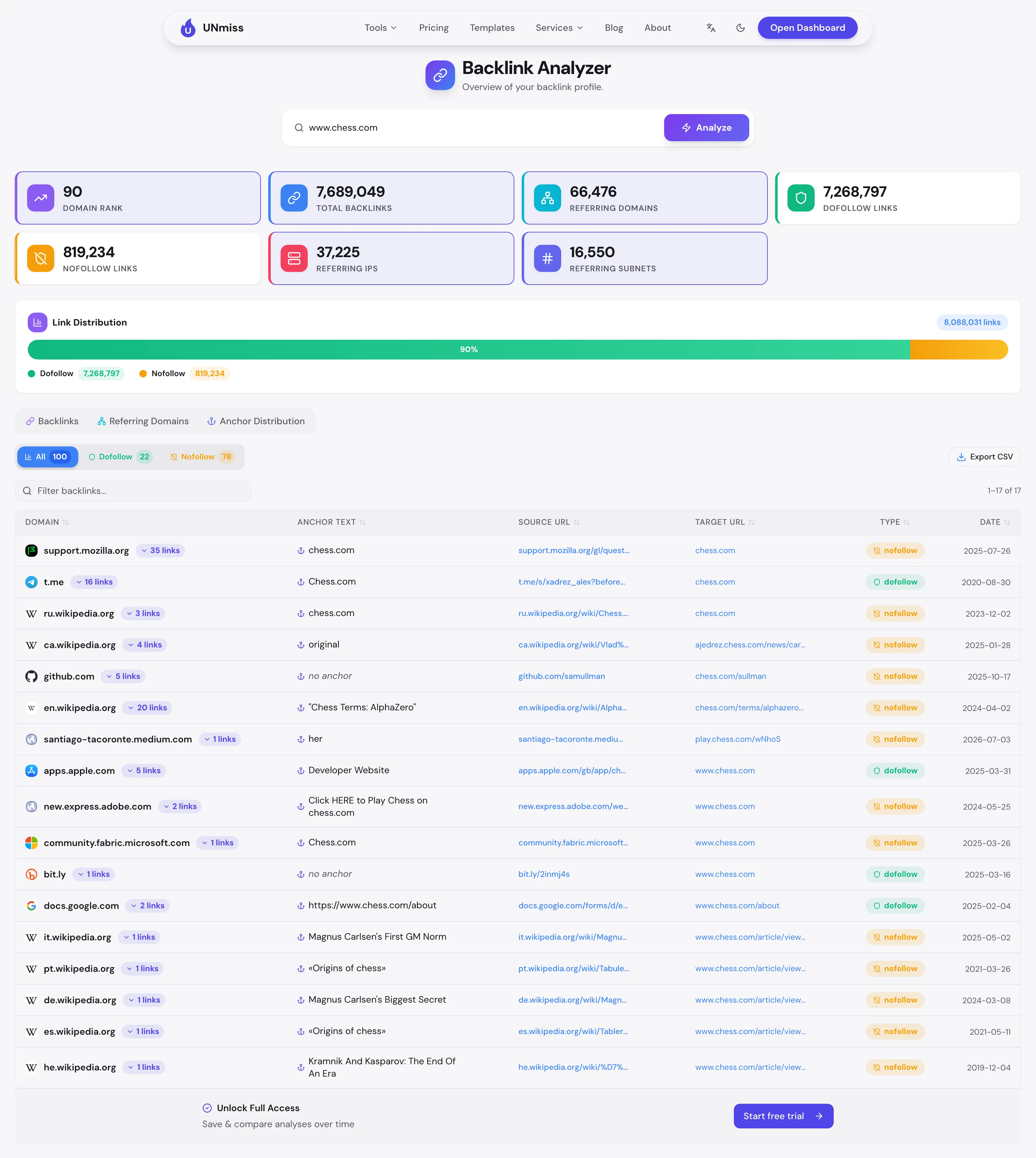Click the Referring IPs server icon

tap(294, 258)
